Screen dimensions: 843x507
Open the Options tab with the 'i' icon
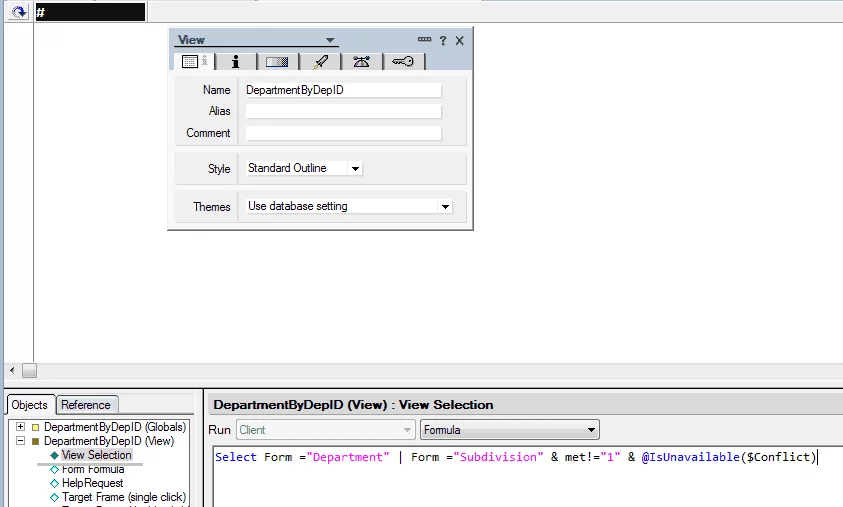pos(235,62)
